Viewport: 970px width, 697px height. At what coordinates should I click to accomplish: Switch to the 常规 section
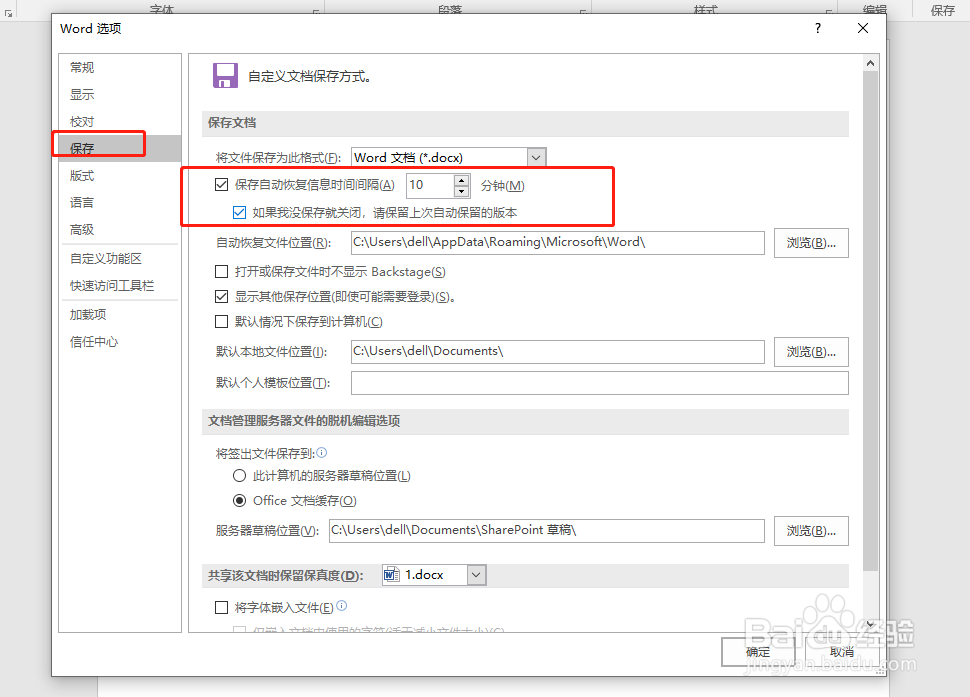point(81,67)
